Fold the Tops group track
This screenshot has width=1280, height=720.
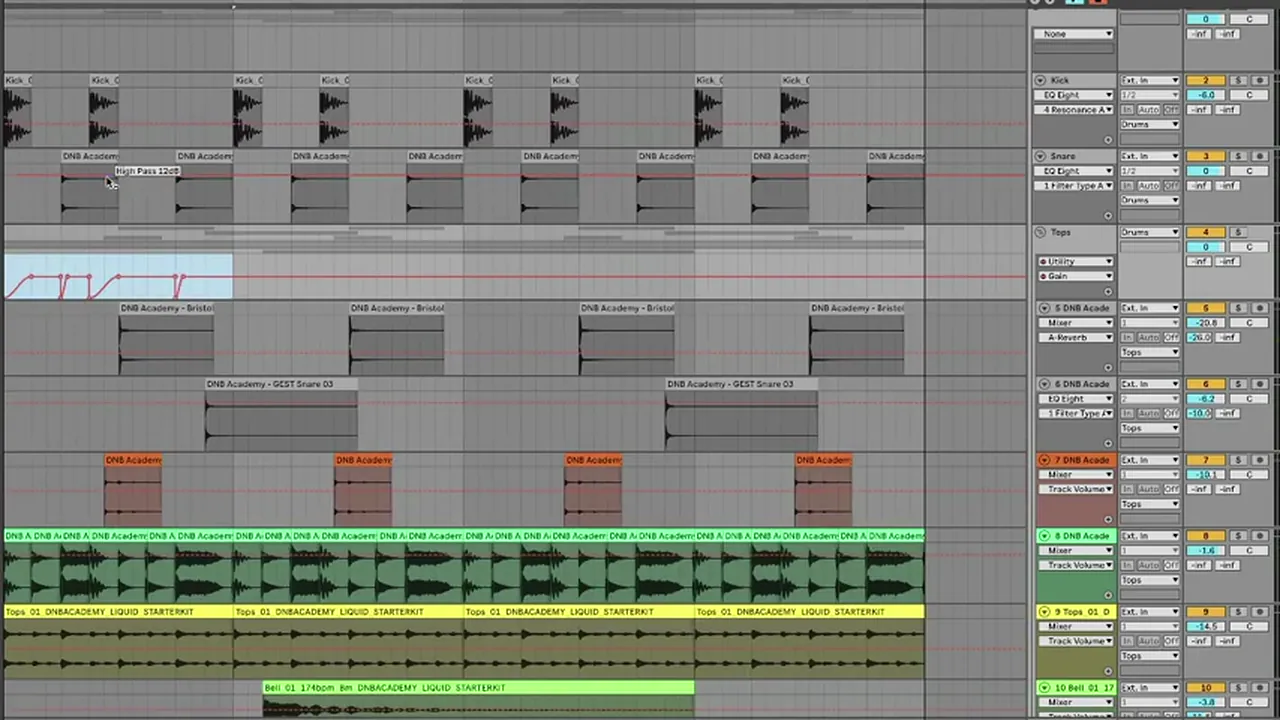click(1040, 232)
